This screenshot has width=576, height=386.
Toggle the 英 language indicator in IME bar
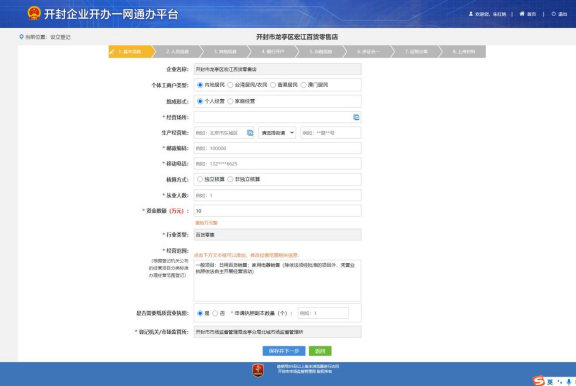[550, 382]
